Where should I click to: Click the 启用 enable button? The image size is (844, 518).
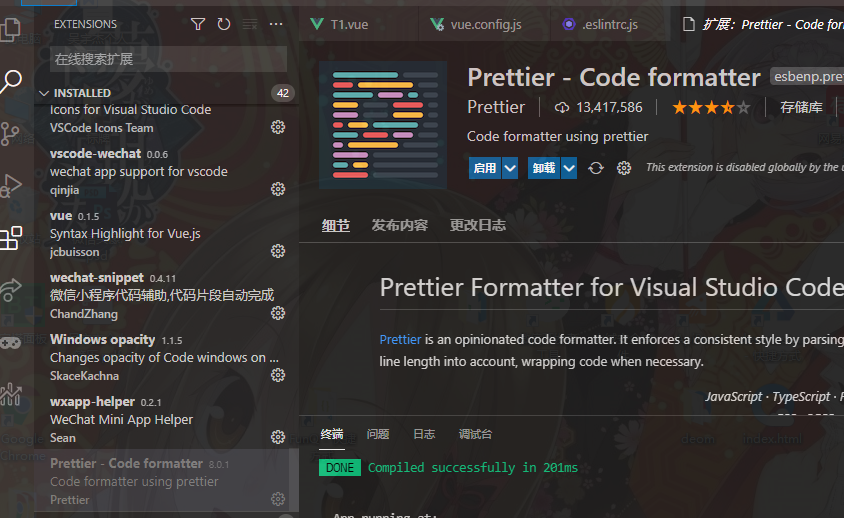pyautogui.click(x=485, y=168)
